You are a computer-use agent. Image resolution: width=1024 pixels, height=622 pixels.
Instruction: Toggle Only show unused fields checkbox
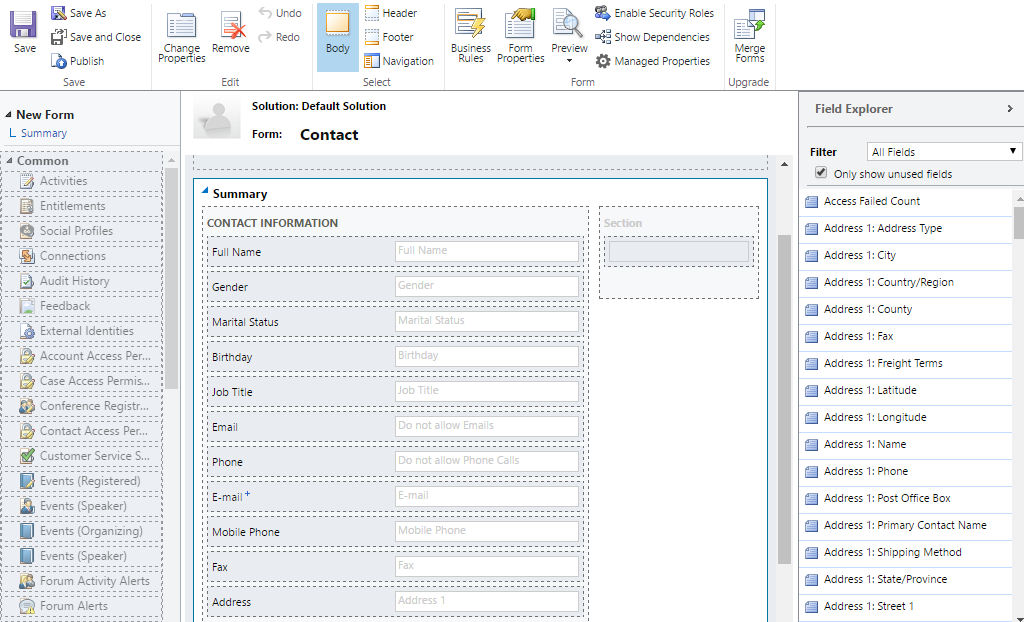tap(821, 173)
